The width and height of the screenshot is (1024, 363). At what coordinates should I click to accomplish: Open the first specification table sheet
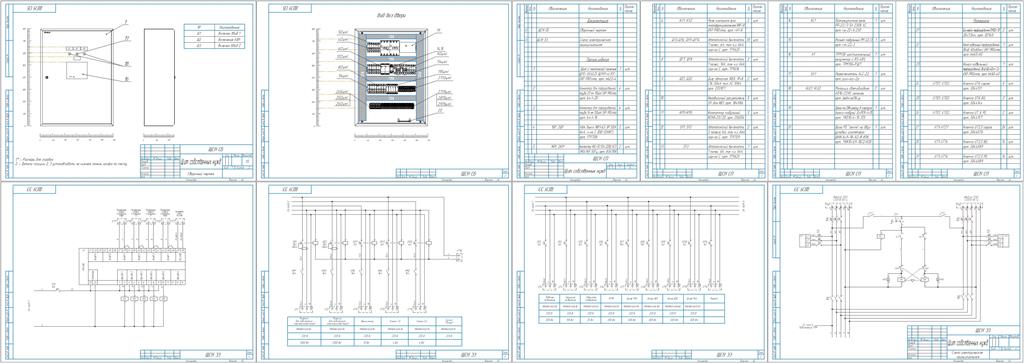point(577,90)
